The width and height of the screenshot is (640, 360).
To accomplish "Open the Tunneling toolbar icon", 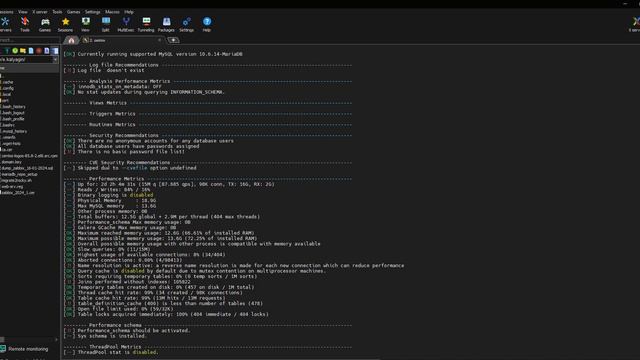I will click(146, 24).
